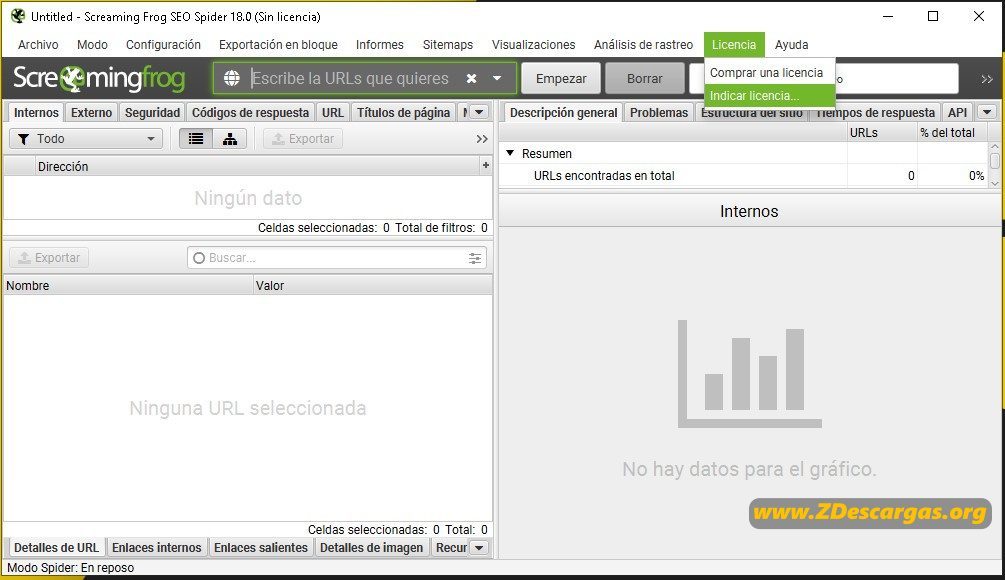Select the Internos tab
Viewport: 1005px width, 580px height.
(36, 112)
